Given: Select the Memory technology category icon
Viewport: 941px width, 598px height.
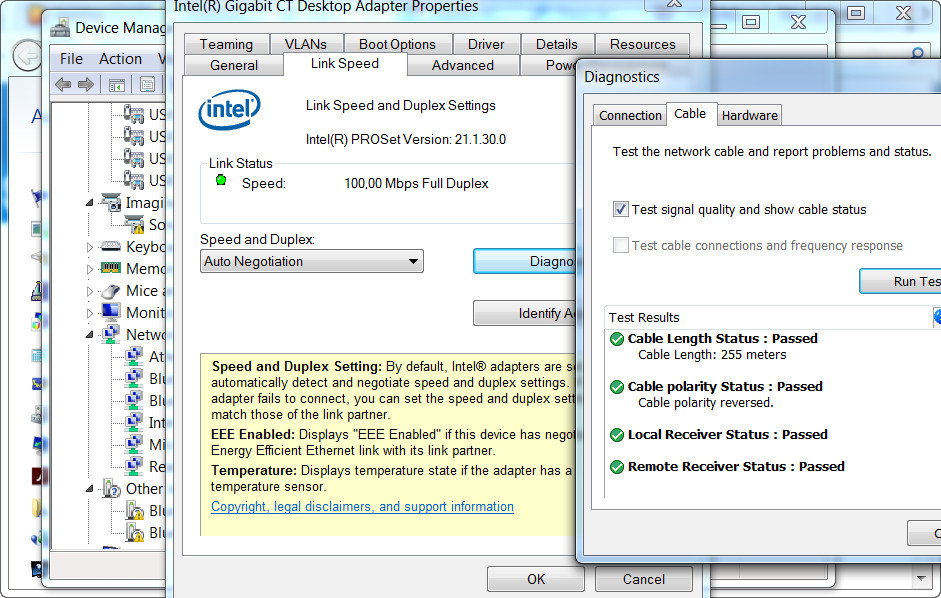Looking at the screenshot, I should pos(111,268).
